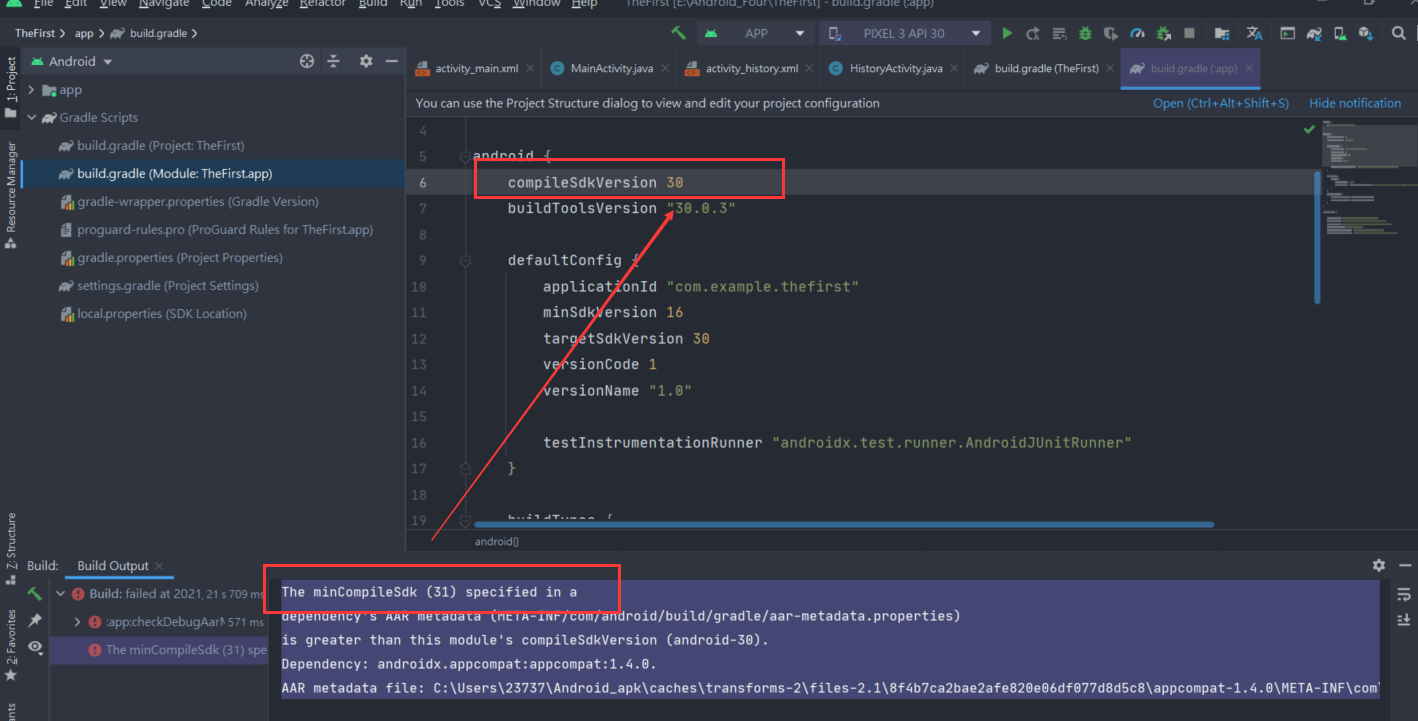Select the Debug app icon
Image resolution: width=1418 pixels, height=721 pixels.
[x=1086, y=33]
